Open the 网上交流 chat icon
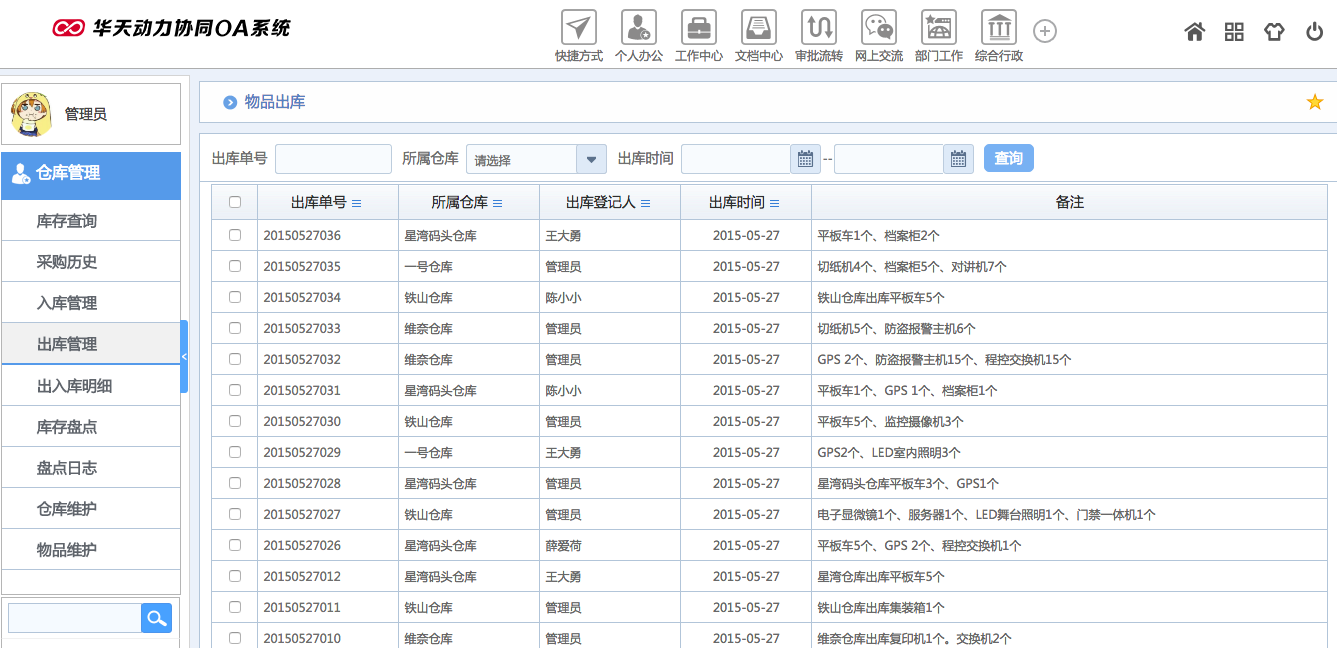 pyautogui.click(x=879, y=28)
